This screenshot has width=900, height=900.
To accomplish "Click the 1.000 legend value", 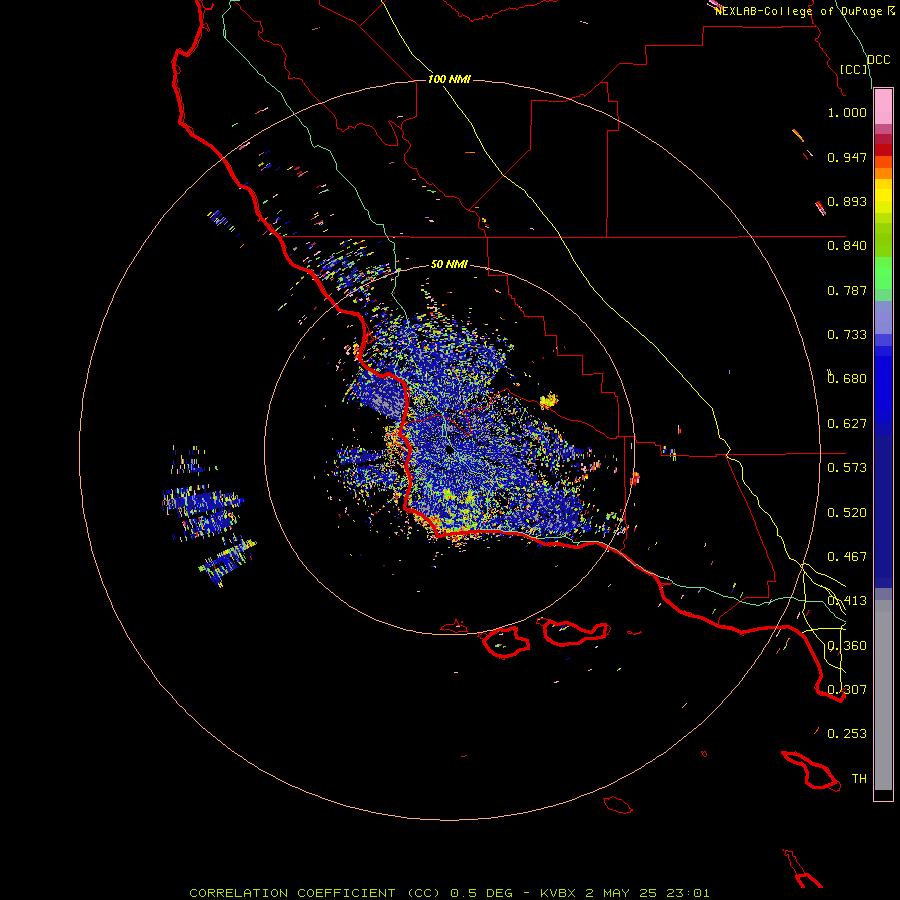I will 847,112.
